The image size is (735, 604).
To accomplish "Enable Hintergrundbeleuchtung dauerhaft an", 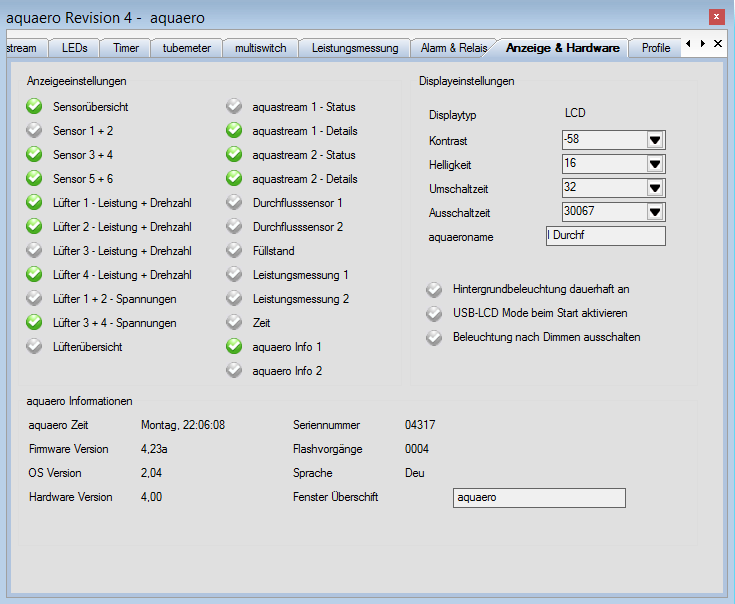I will (433, 289).
